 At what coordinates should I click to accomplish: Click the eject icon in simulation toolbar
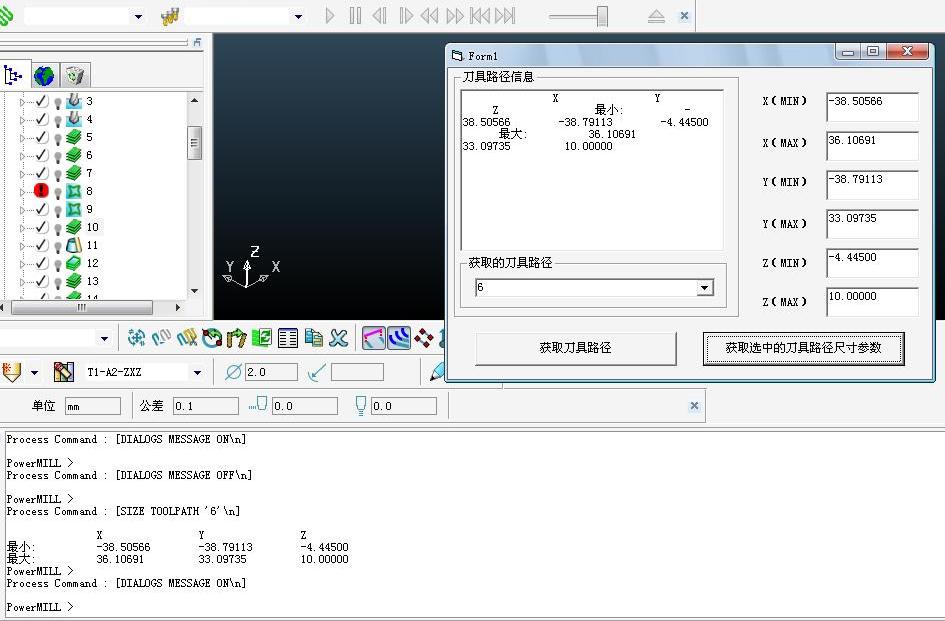click(656, 16)
